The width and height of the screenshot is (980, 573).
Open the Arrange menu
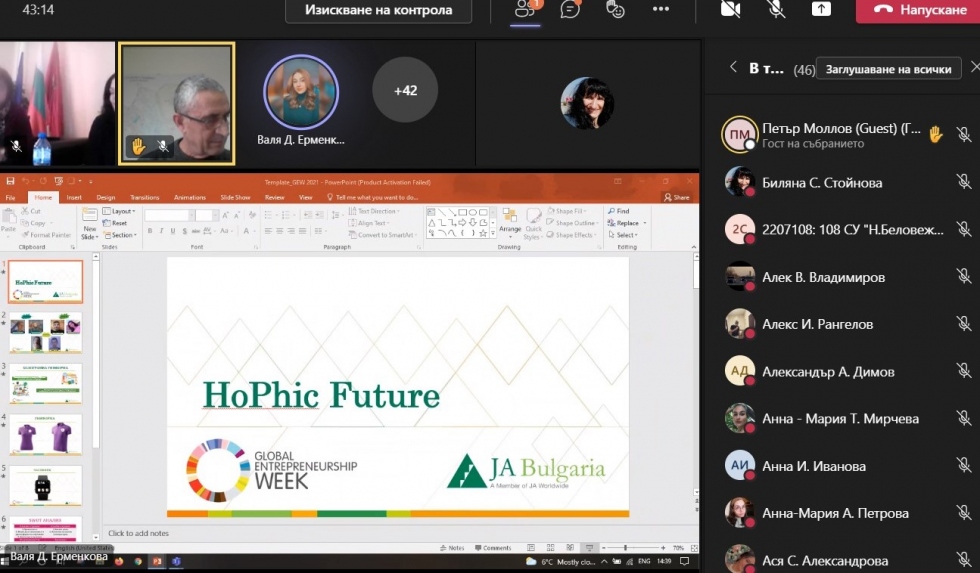pyautogui.click(x=509, y=224)
